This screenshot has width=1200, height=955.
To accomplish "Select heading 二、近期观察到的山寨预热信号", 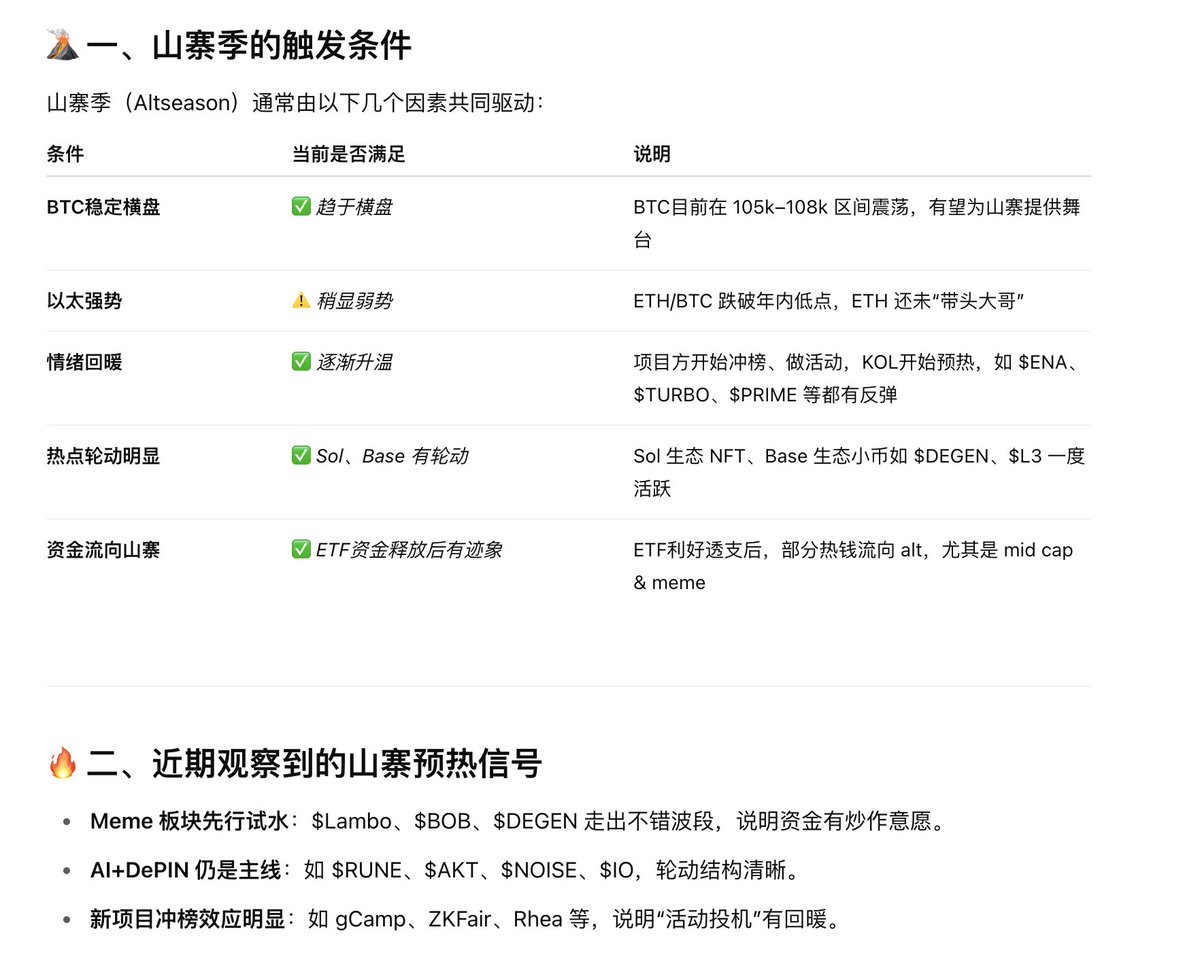I will click(x=315, y=765).
